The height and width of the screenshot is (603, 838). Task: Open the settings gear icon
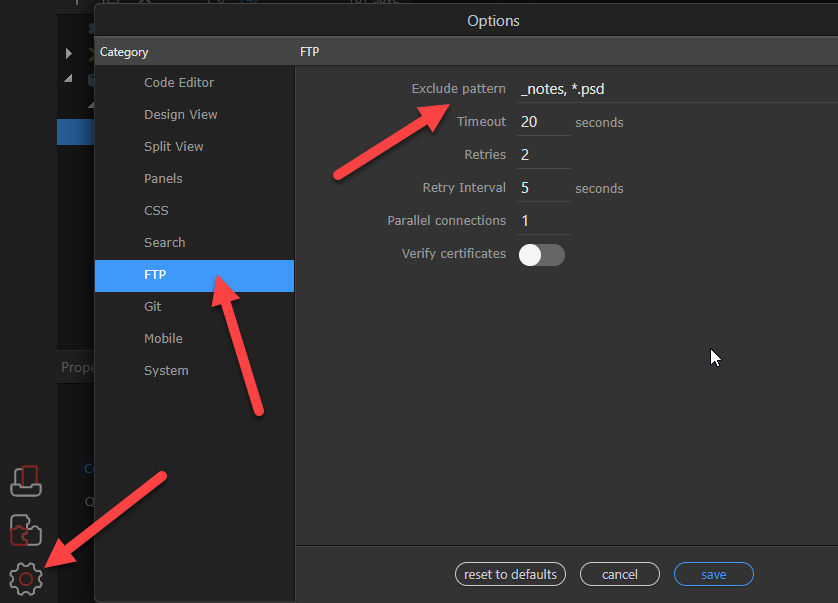[x=26, y=578]
